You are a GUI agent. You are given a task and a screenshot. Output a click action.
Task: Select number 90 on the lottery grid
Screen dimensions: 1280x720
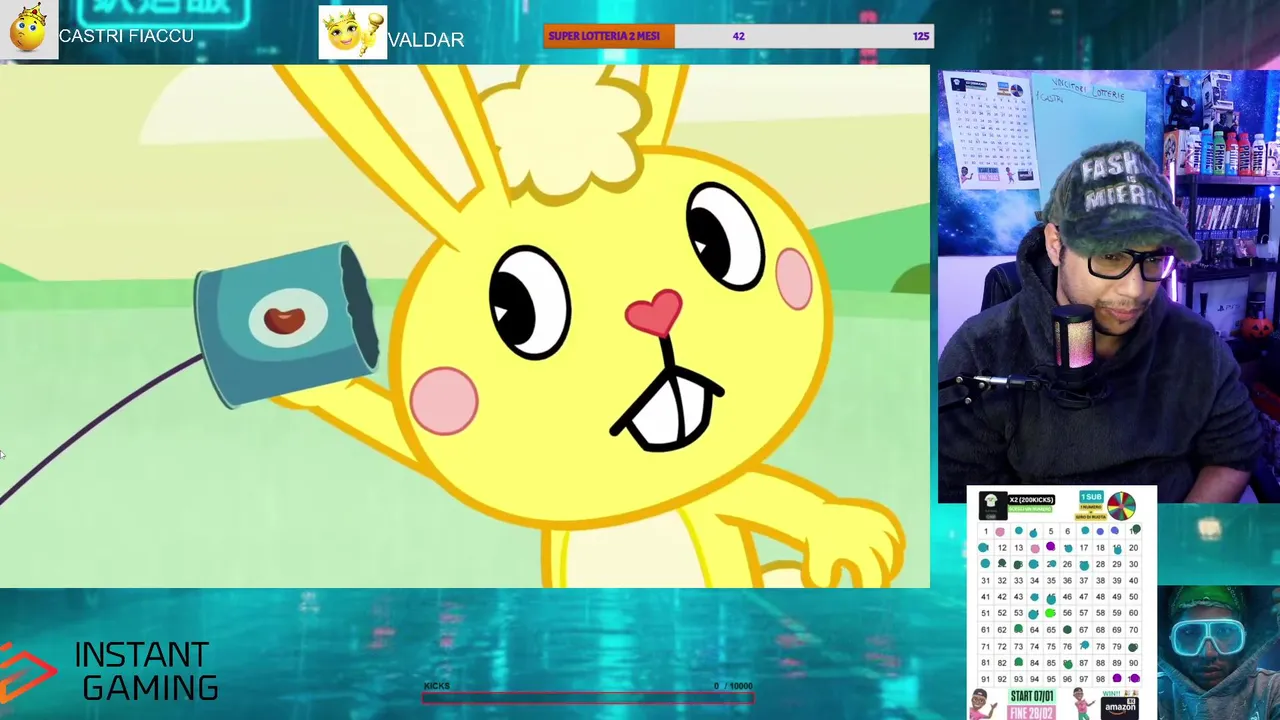click(1133, 663)
